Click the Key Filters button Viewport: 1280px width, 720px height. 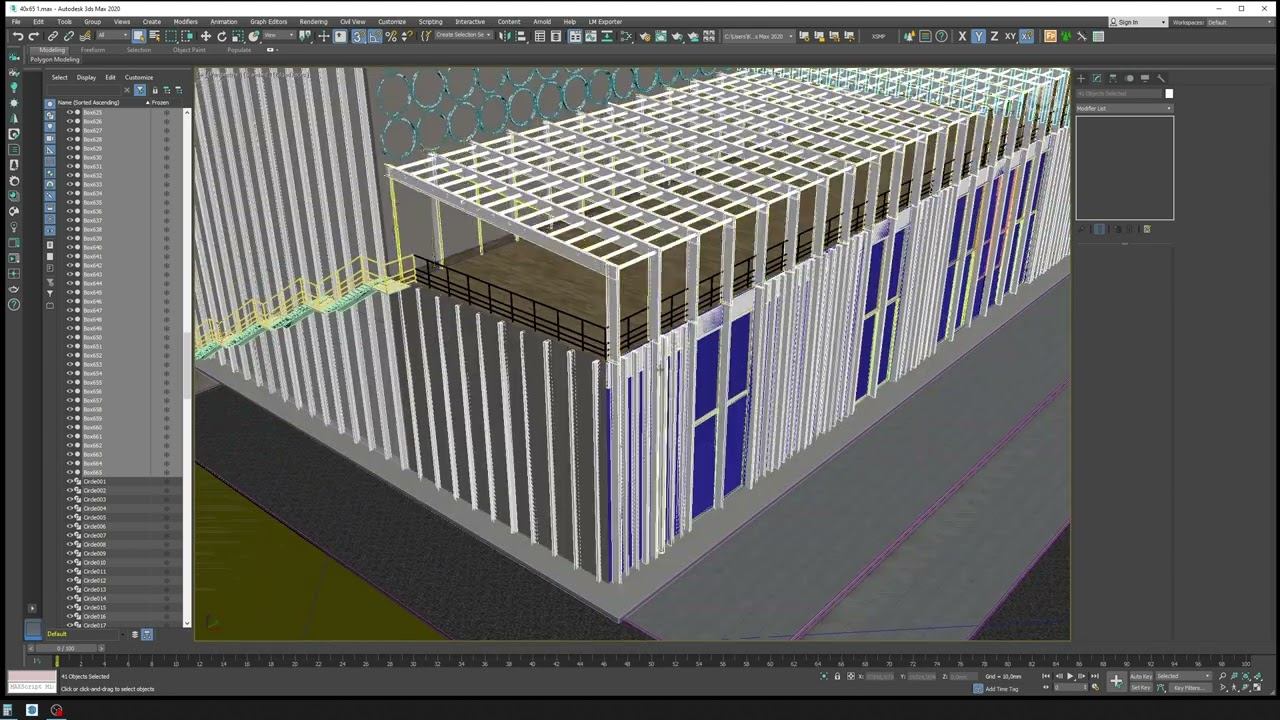point(1189,687)
